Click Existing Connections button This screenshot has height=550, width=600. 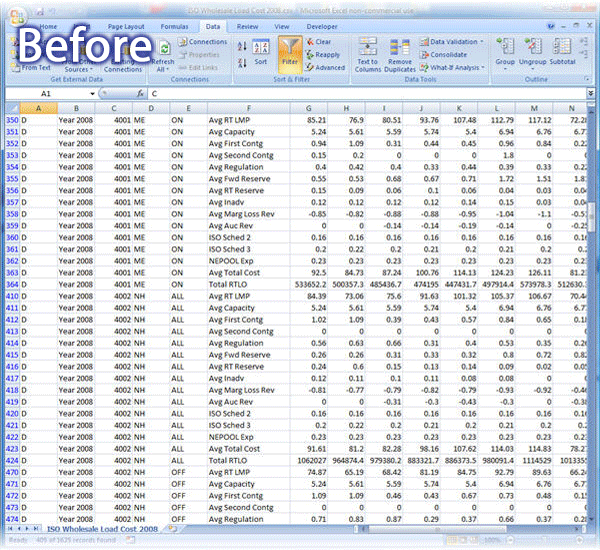tap(123, 55)
